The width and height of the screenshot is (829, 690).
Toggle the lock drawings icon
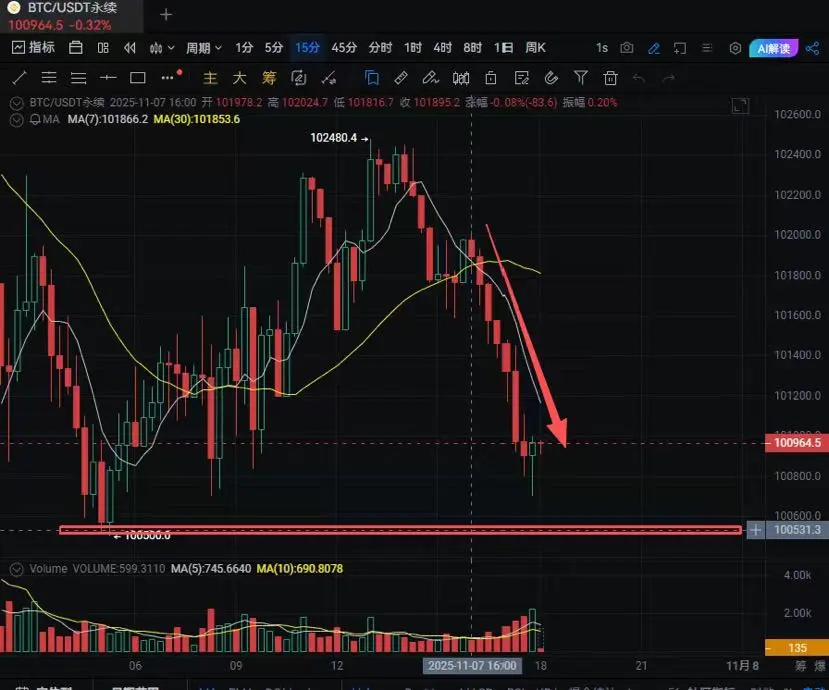(491, 78)
